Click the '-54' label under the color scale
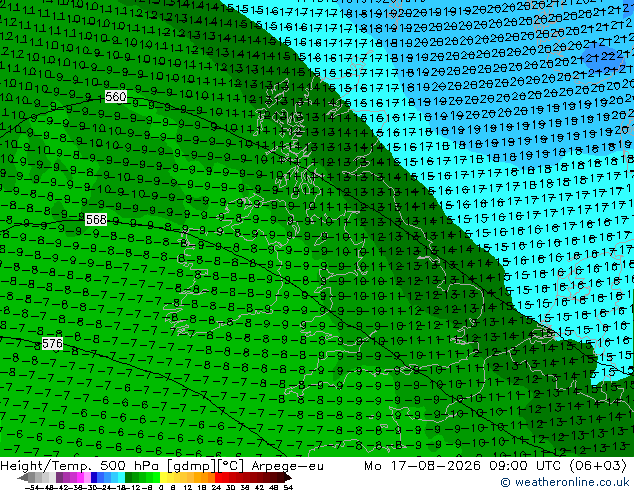 click(32, 488)
